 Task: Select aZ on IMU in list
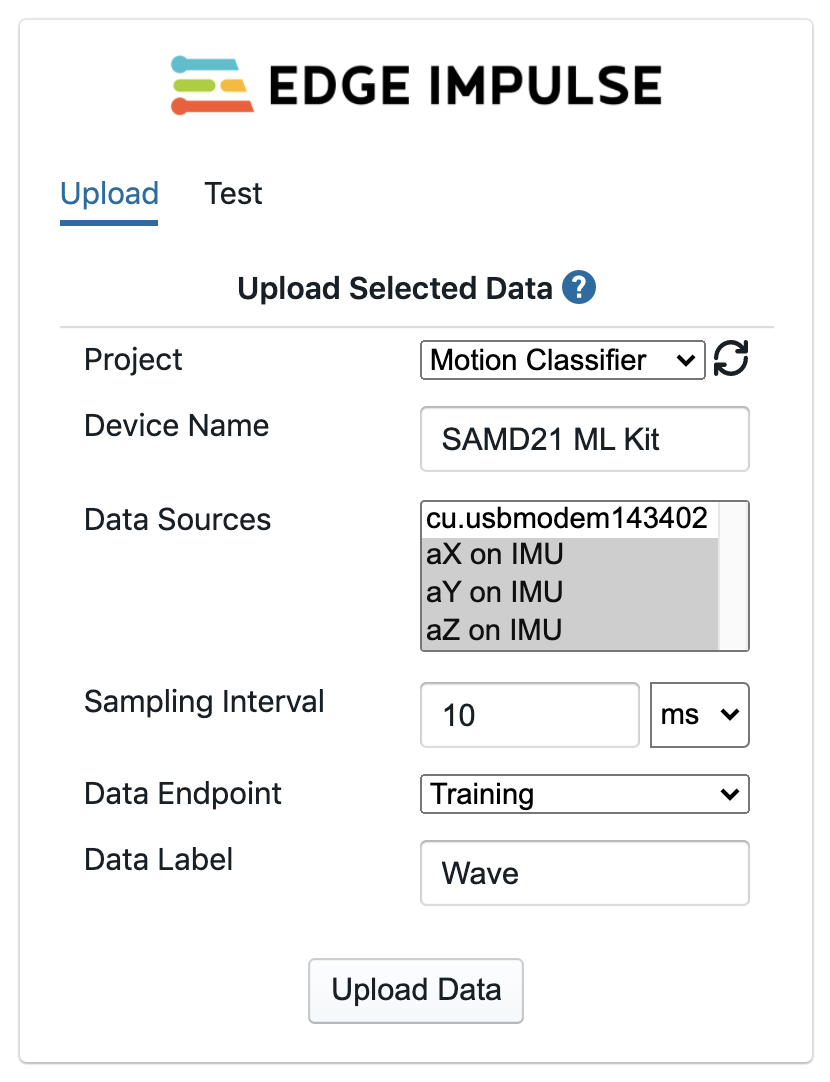coord(568,630)
